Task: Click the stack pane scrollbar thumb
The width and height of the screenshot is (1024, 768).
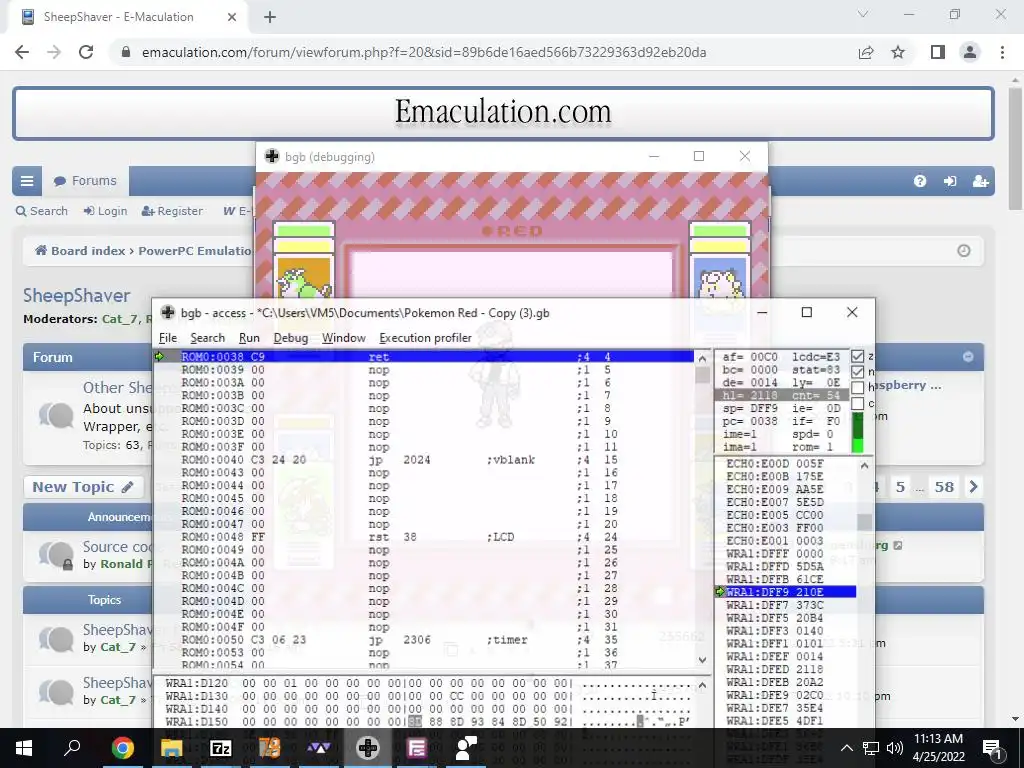Action: [864, 521]
